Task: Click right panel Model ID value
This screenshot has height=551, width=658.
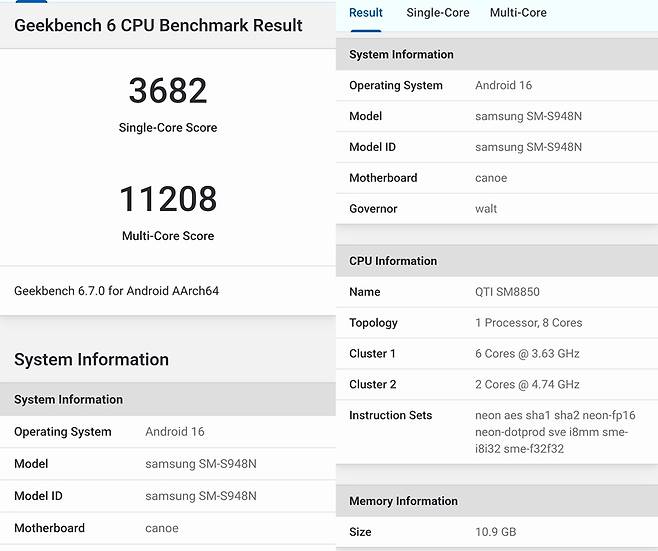Action: pyautogui.click(x=528, y=147)
